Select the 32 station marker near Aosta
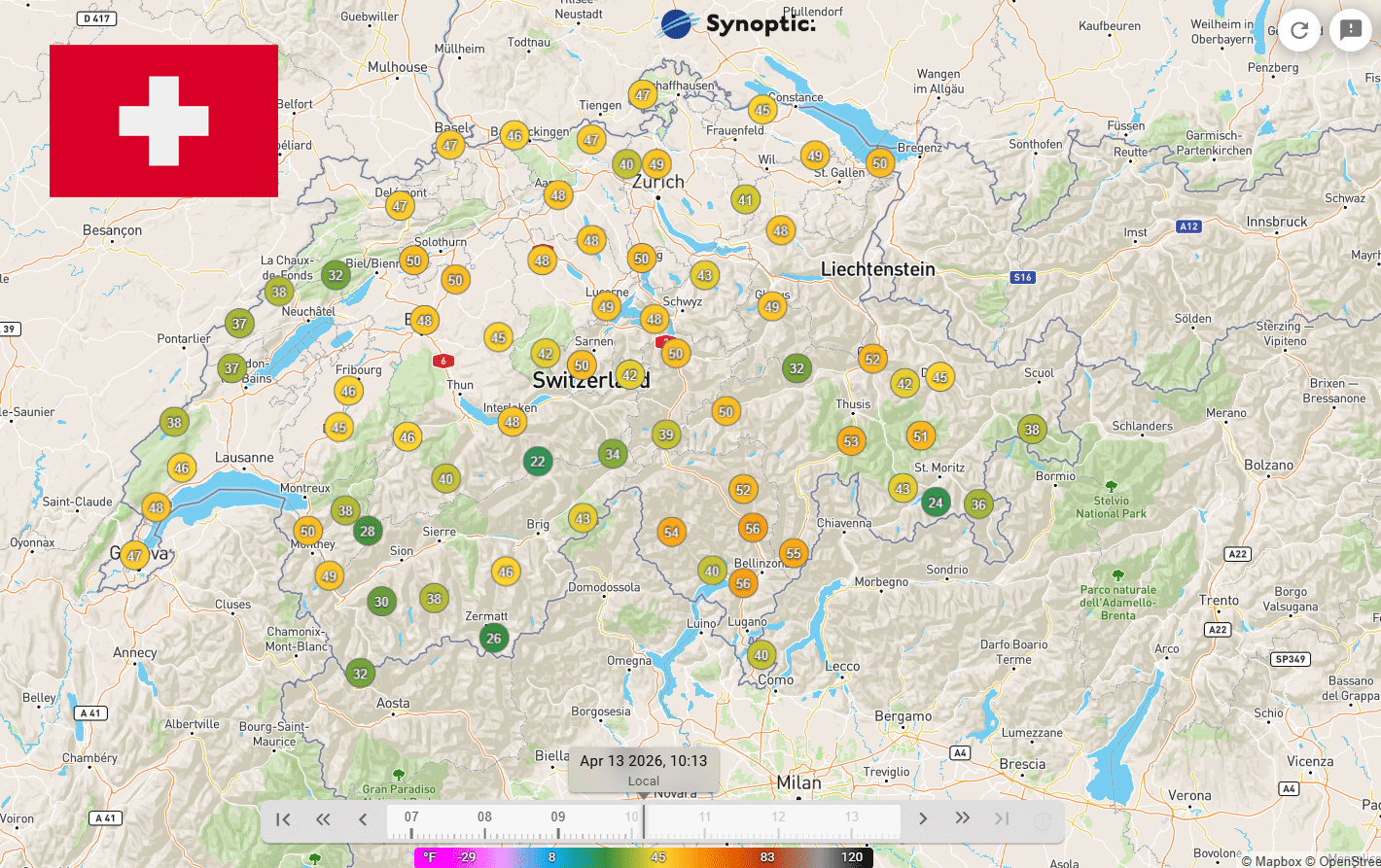 [361, 674]
